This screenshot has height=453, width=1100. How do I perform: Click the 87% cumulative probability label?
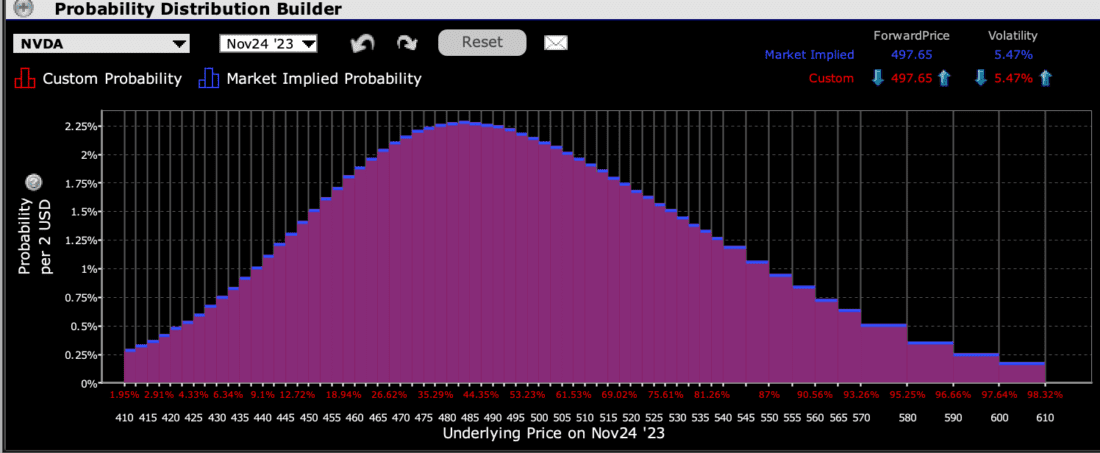pos(769,395)
